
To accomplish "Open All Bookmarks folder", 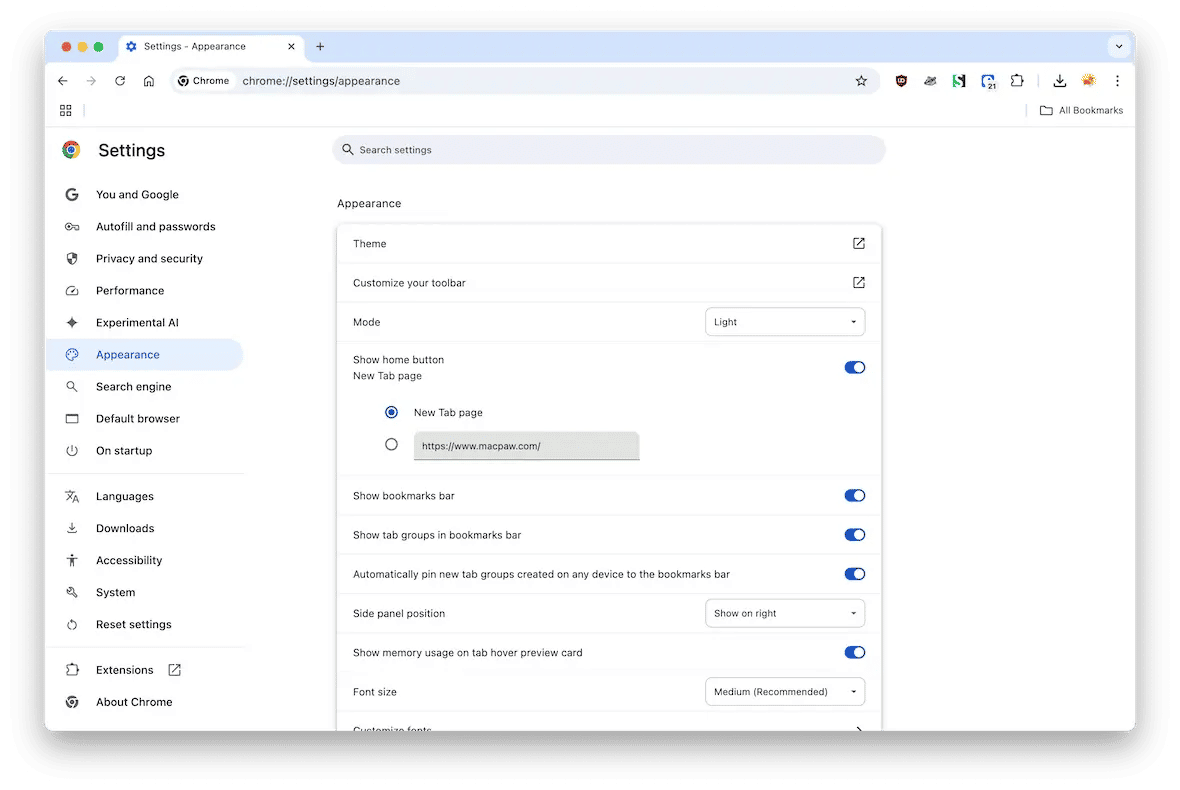I will pyautogui.click(x=1081, y=110).
